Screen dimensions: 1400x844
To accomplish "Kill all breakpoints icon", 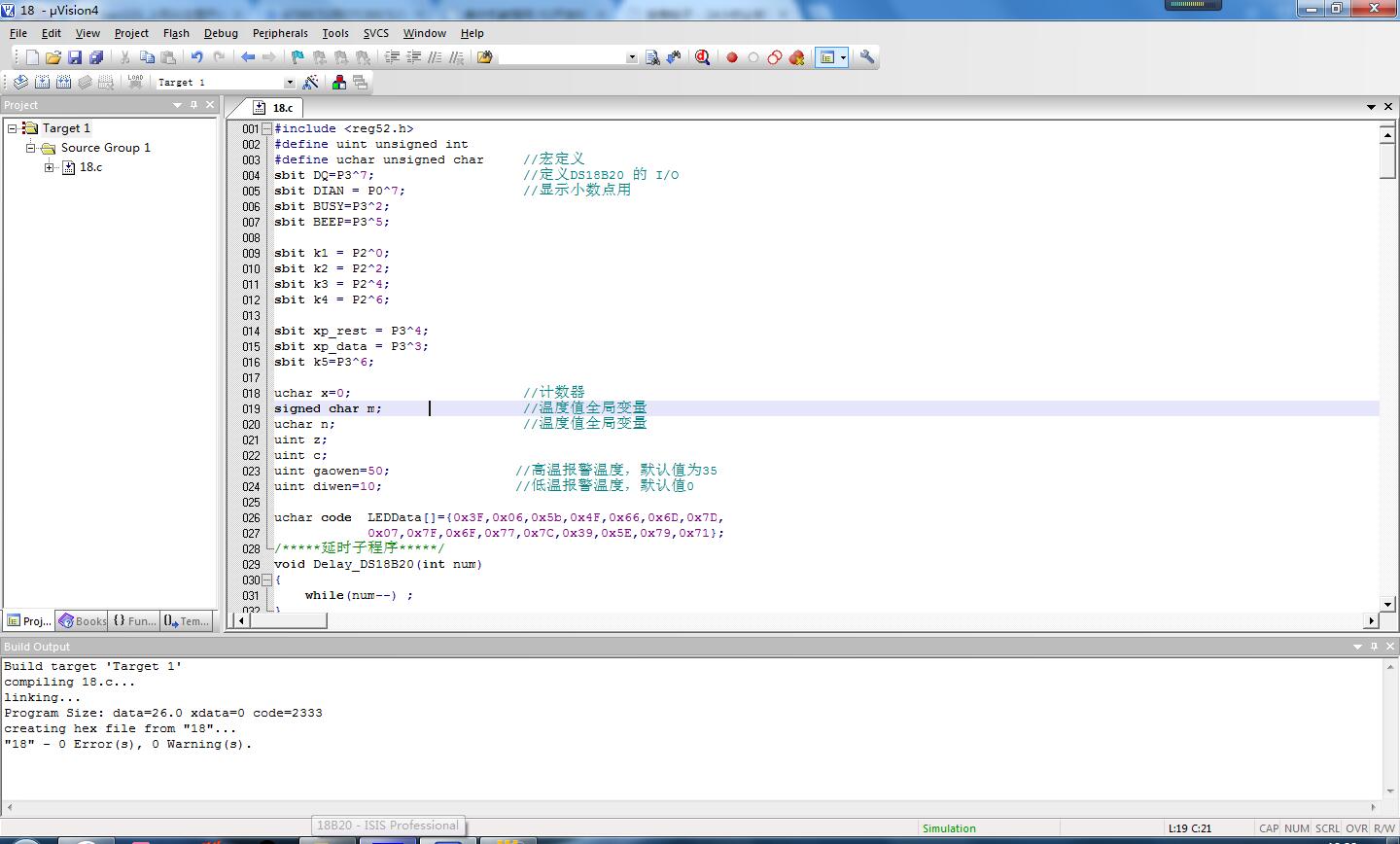I will [796, 57].
